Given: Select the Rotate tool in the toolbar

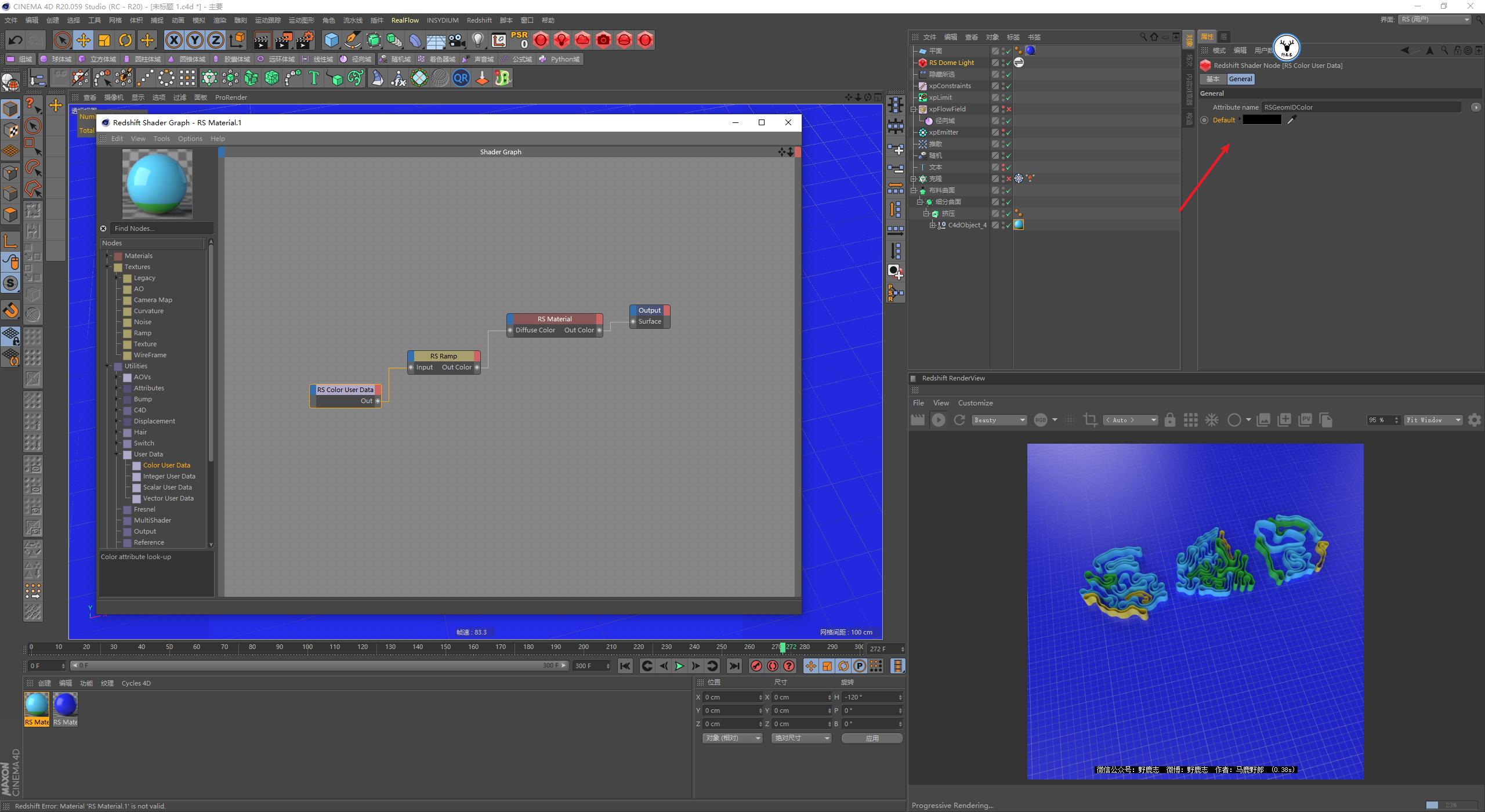Looking at the screenshot, I should [125, 40].
